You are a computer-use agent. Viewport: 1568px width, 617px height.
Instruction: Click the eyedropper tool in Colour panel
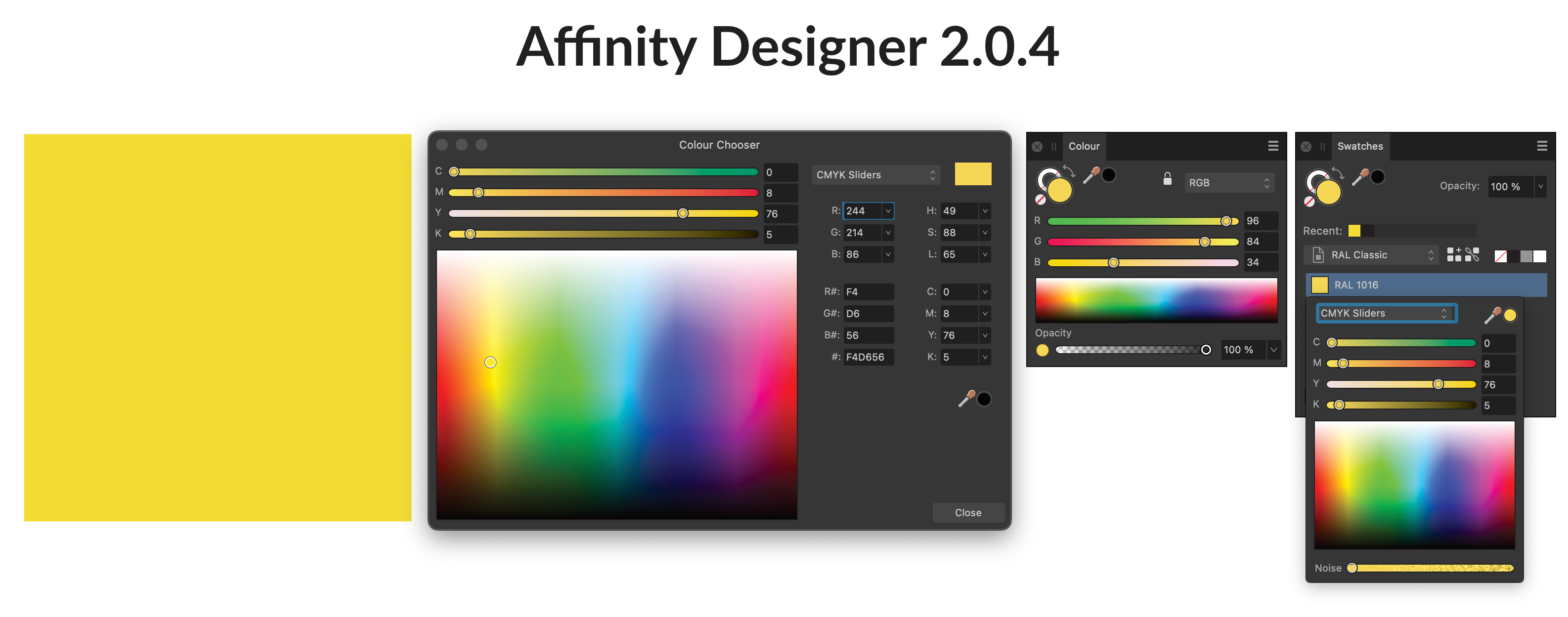[x=1091, y=175]
